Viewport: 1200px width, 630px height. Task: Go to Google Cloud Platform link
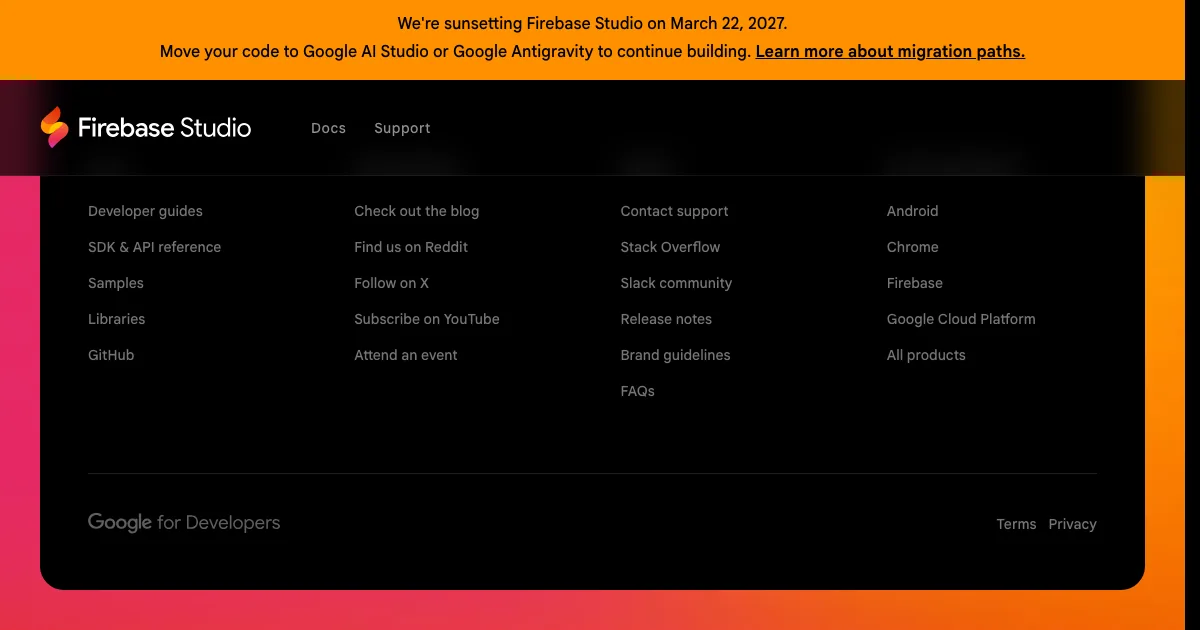tap(961, 319)
